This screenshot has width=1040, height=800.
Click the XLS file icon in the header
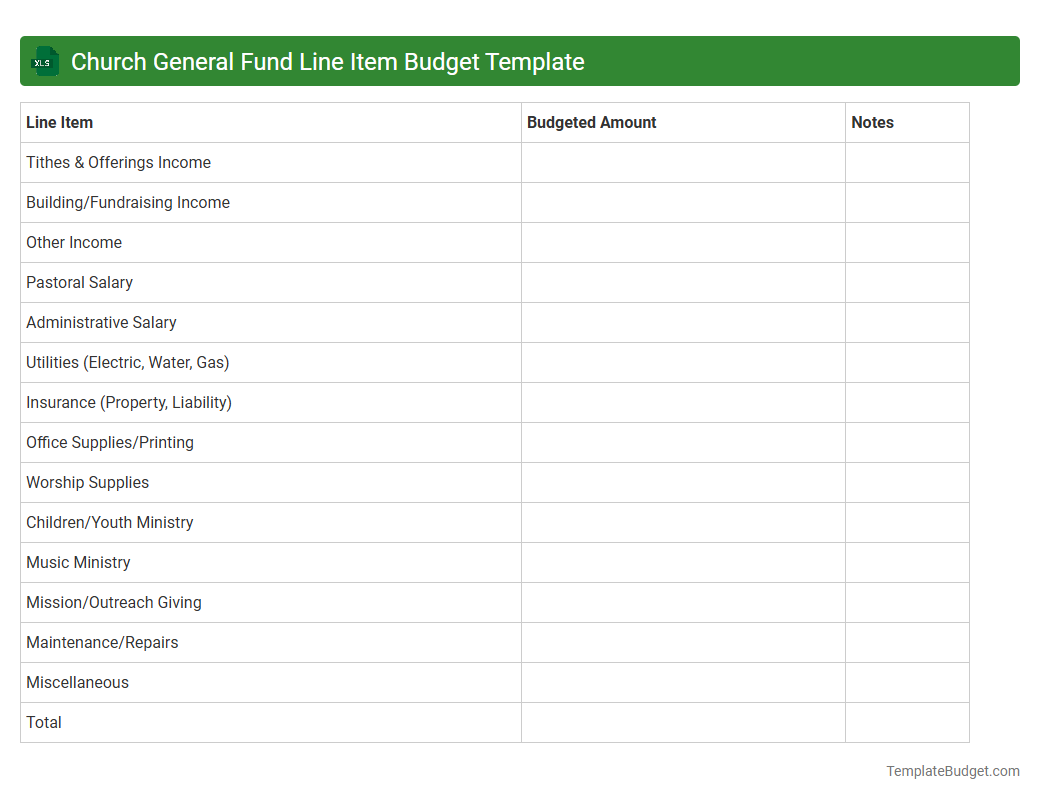pyautogui.click(x=44, y=61)
